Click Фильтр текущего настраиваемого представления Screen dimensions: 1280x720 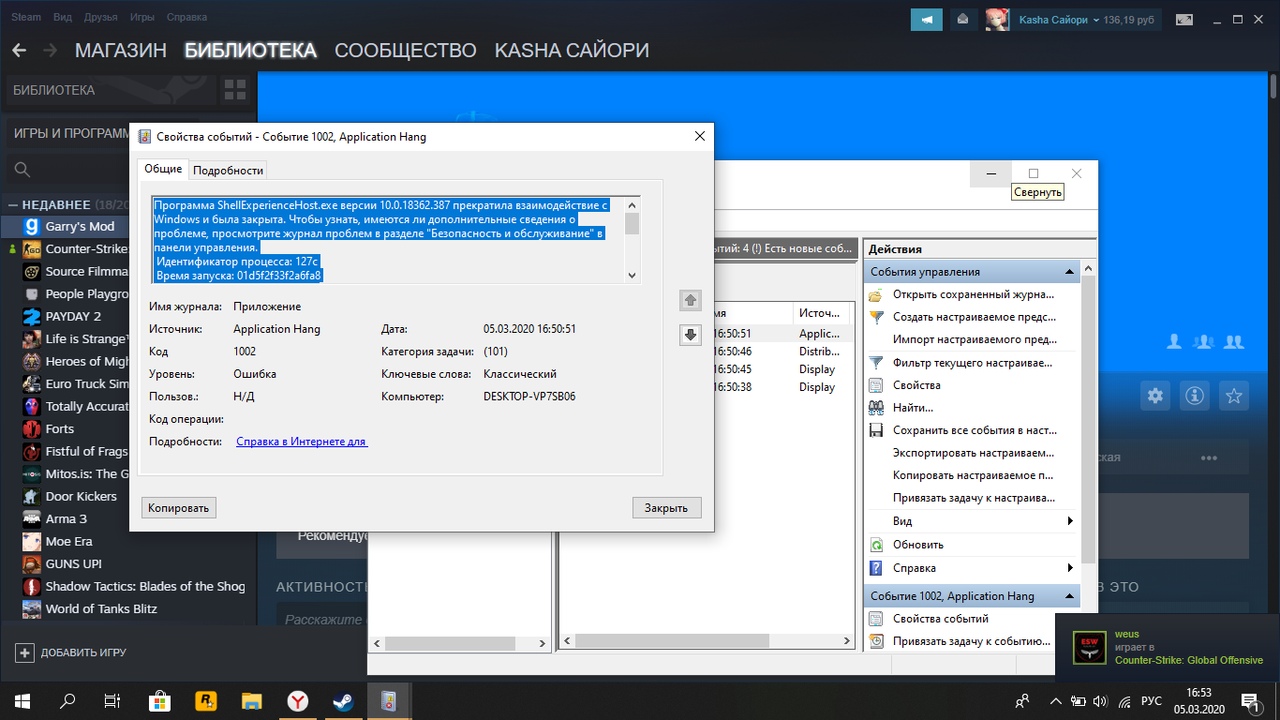[971, 362]
